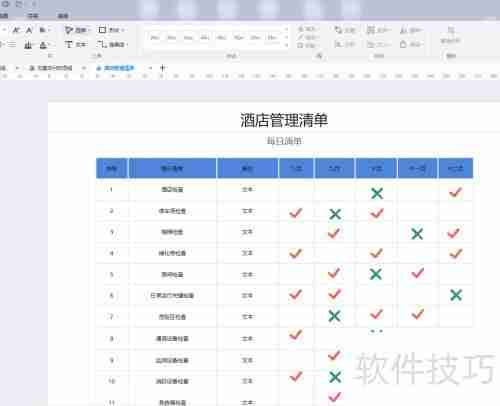Click the title 酒店管理清单
This screenshot has height=406, width=500.
(284, 120)
